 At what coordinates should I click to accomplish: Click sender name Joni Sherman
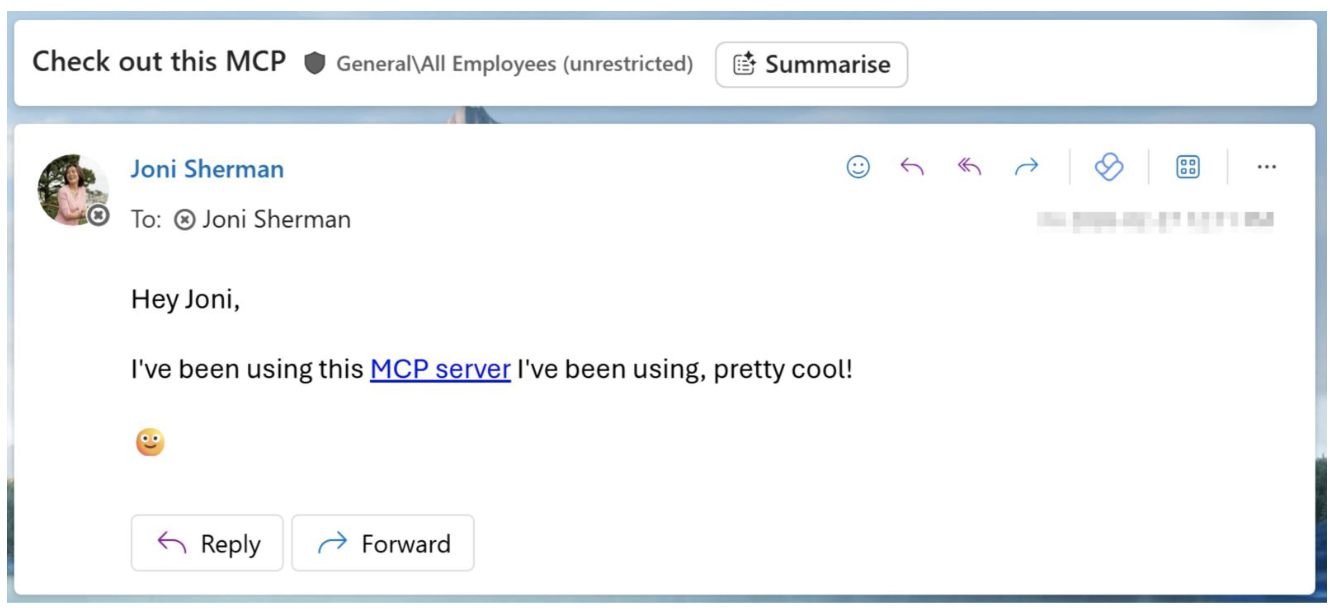tap(207, 169)
